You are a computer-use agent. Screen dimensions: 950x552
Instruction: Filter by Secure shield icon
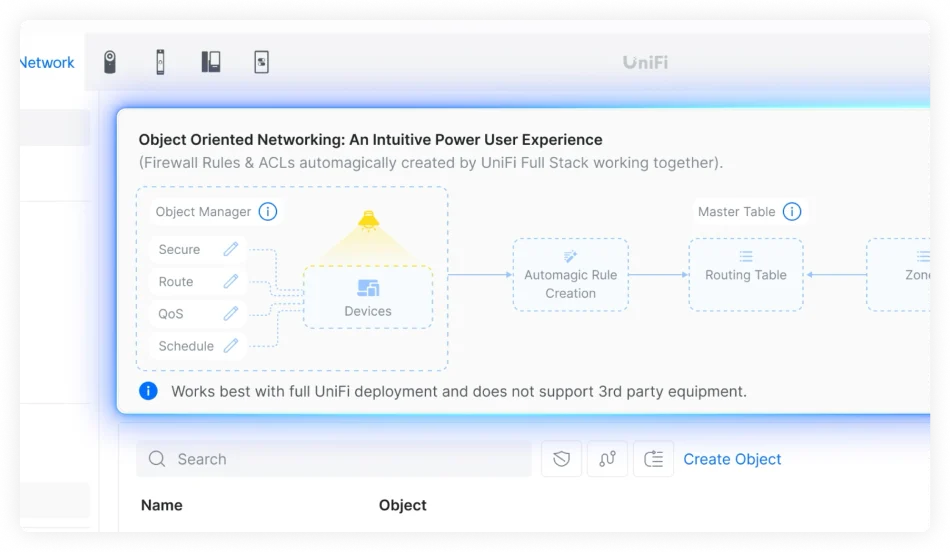pyautogui.click(x=561, y=459)
